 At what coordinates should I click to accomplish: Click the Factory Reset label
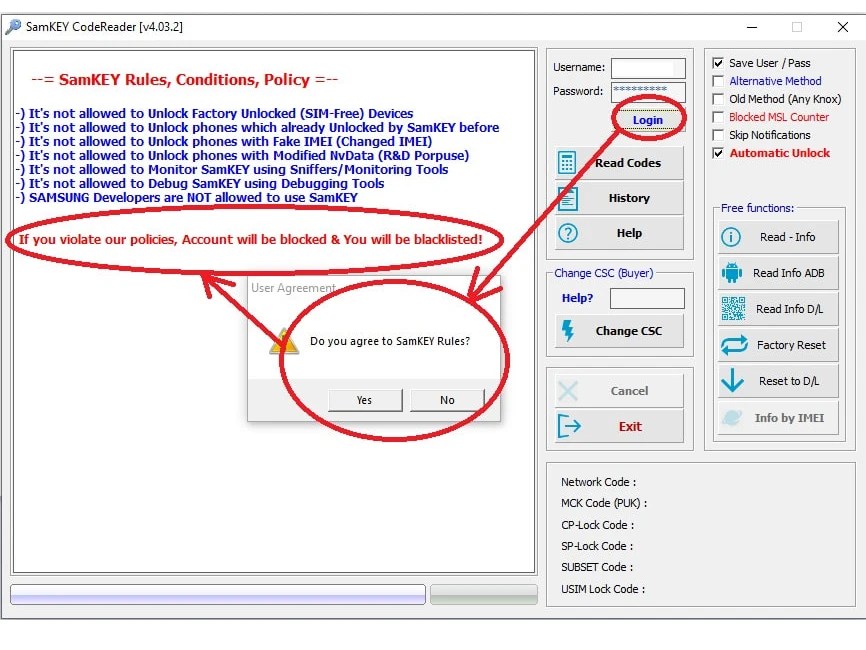[x=791, y=345]
